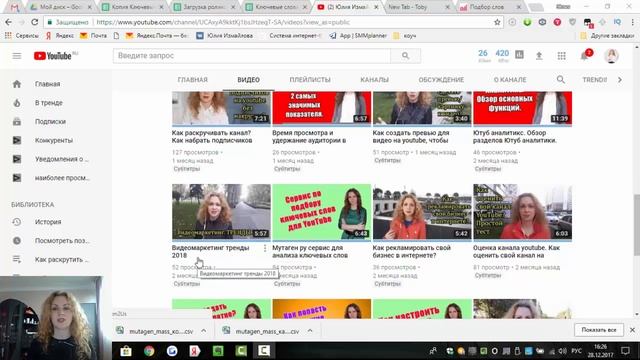Open Мутаген ру сервис video title
640x360 pixels.
click(x=310, y=251)
